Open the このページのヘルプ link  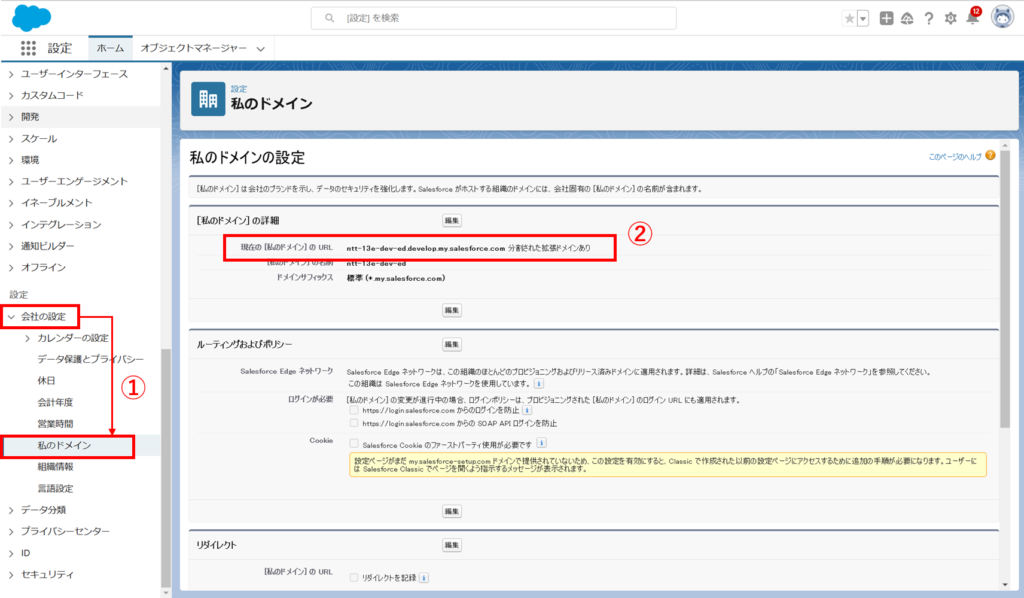(955, 157)
